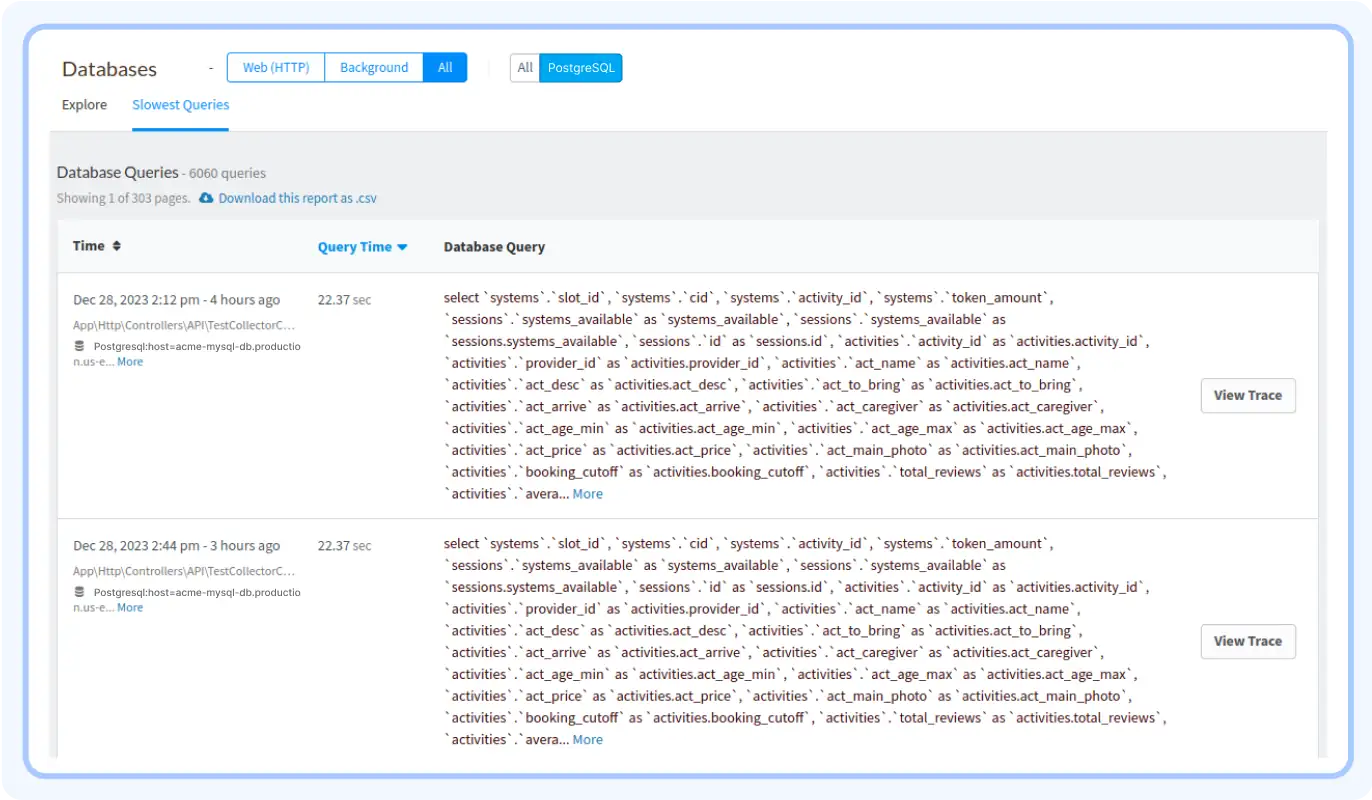Screen dimensions: 1372x800
Task: Select the Web (HTTP) filter toggle
Action: coord(276,68)
